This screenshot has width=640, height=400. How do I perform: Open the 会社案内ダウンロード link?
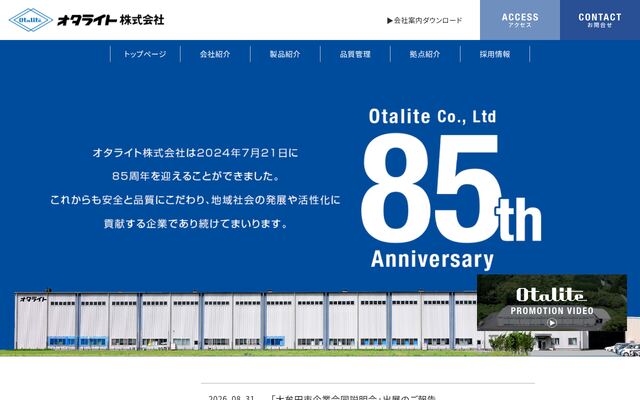(424, 20)
